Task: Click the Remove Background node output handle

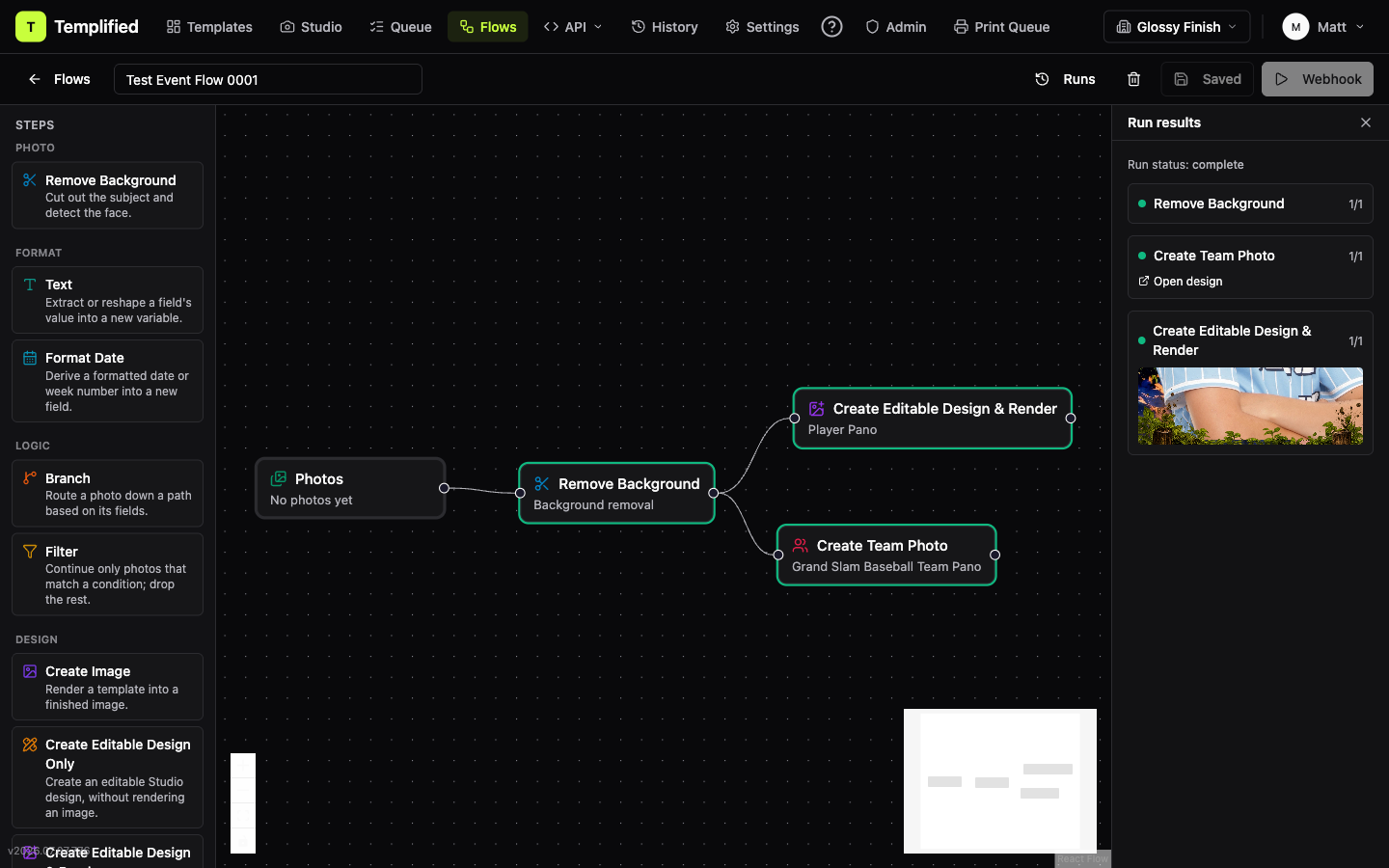Action: coord(714,493)
